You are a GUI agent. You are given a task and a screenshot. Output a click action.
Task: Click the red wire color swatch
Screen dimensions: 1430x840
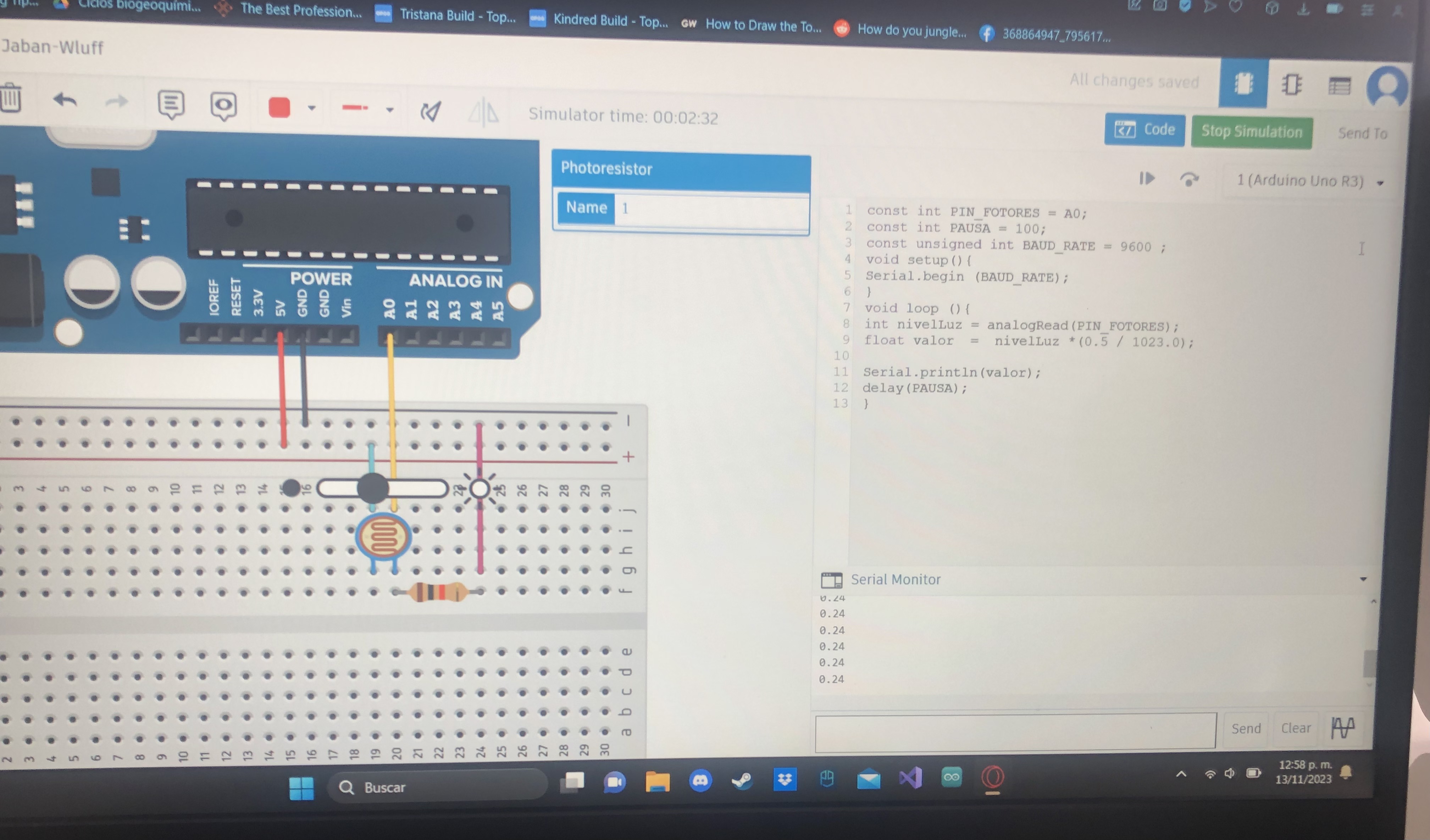(279, 107)
